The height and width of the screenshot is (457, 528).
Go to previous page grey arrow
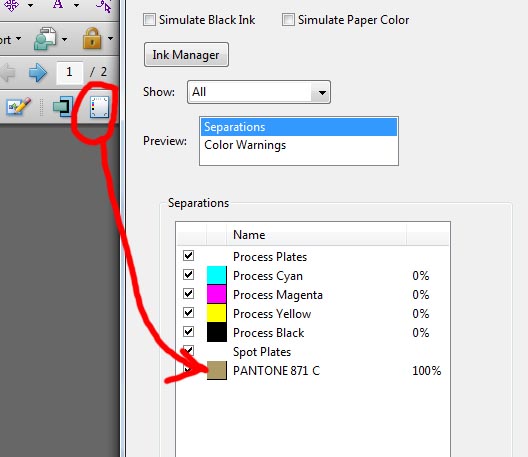tap(7, 72)
